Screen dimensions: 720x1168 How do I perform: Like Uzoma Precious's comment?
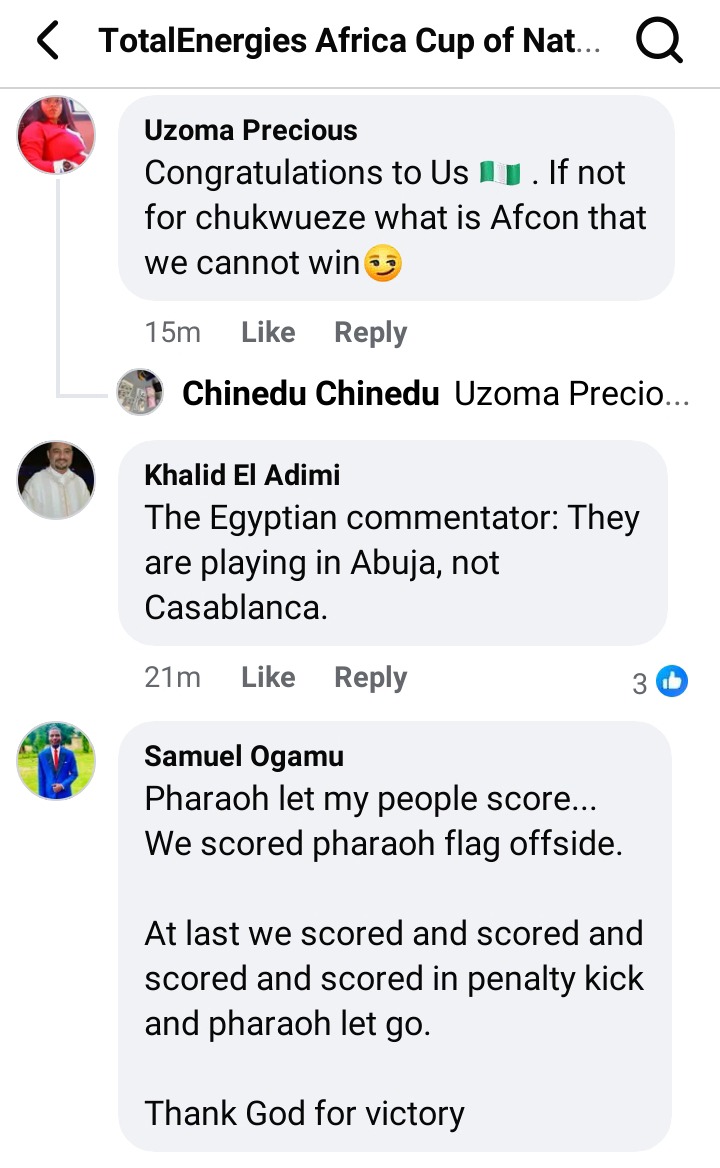pyautogui.click(x=268, y=332)
